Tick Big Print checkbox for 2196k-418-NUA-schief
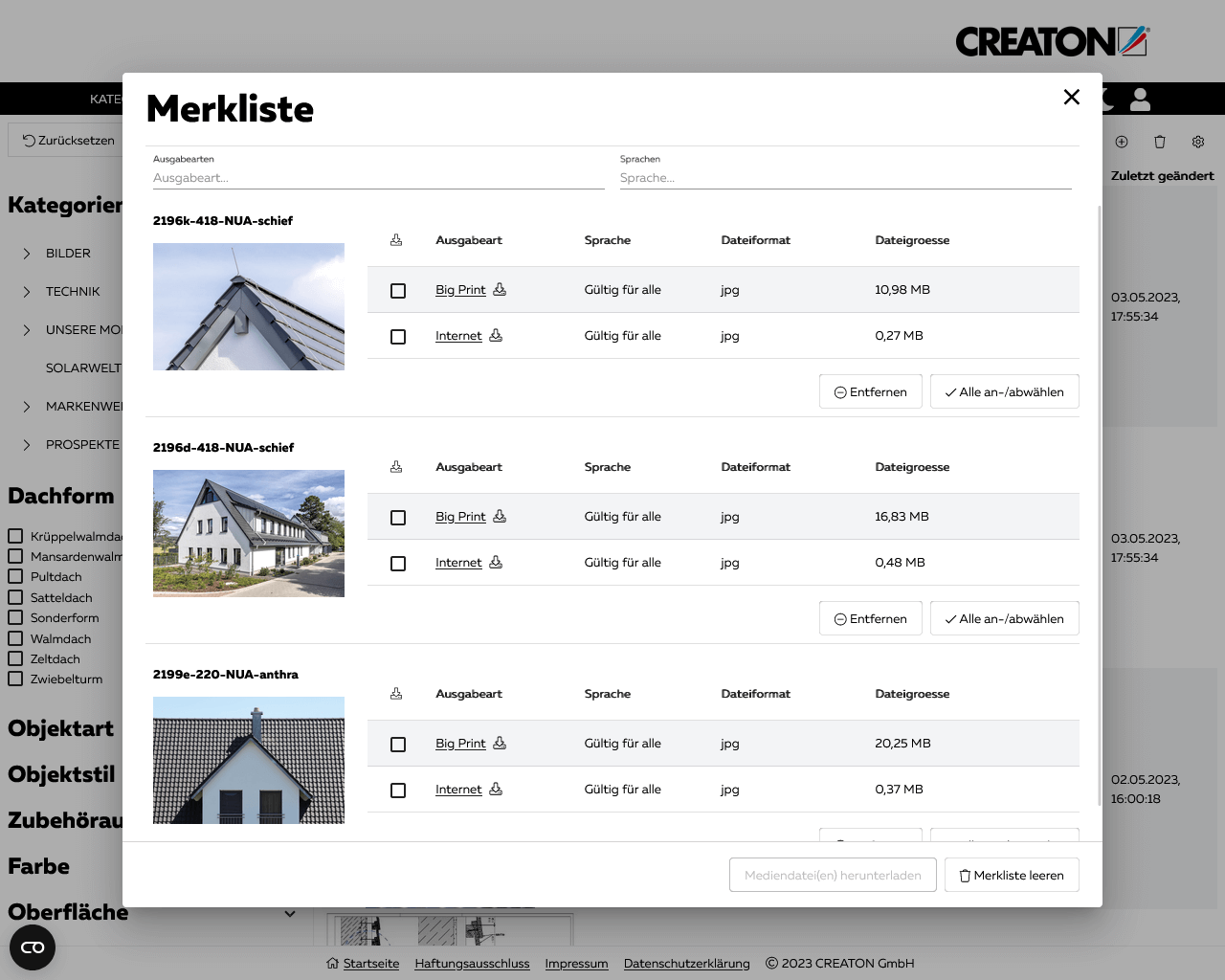This screenshot has height=980, width=1225. [398, 291]
